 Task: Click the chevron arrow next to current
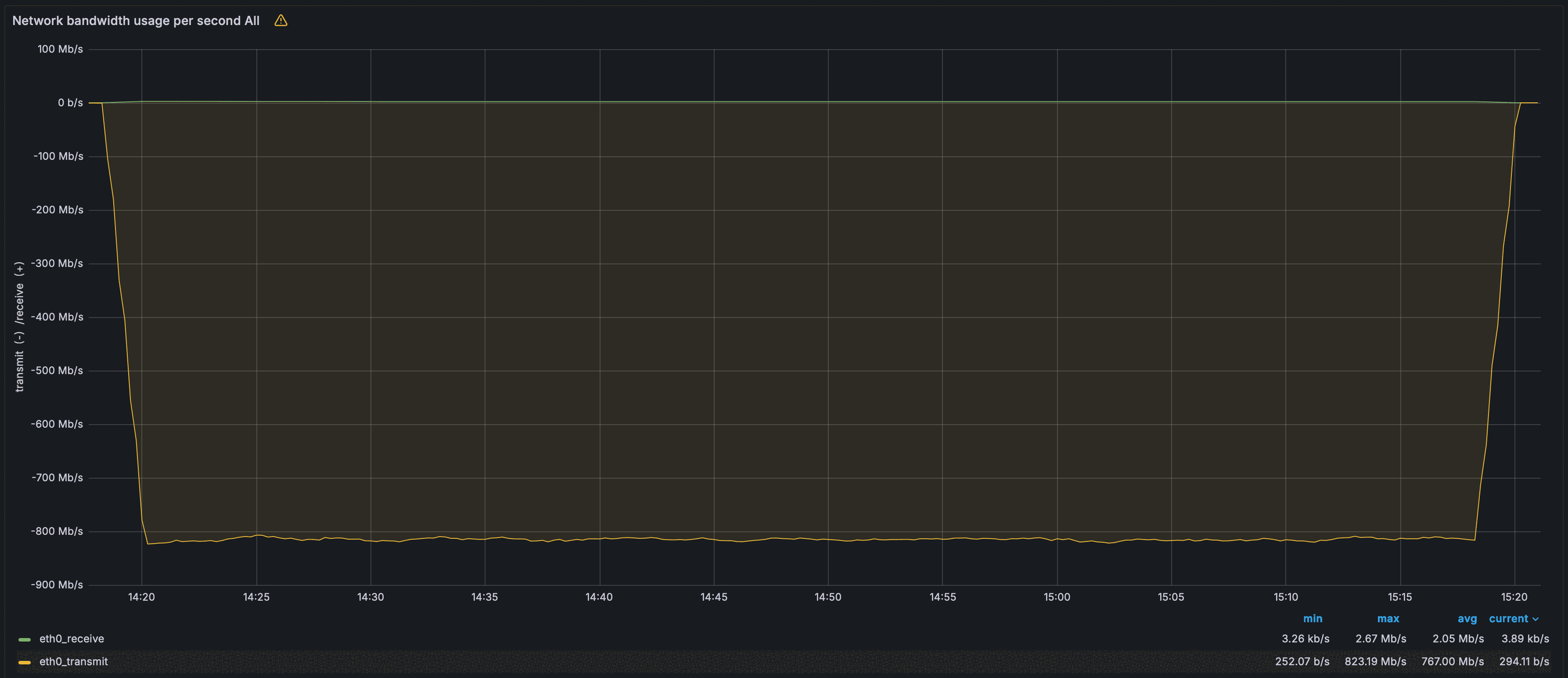click(1536, 619)
